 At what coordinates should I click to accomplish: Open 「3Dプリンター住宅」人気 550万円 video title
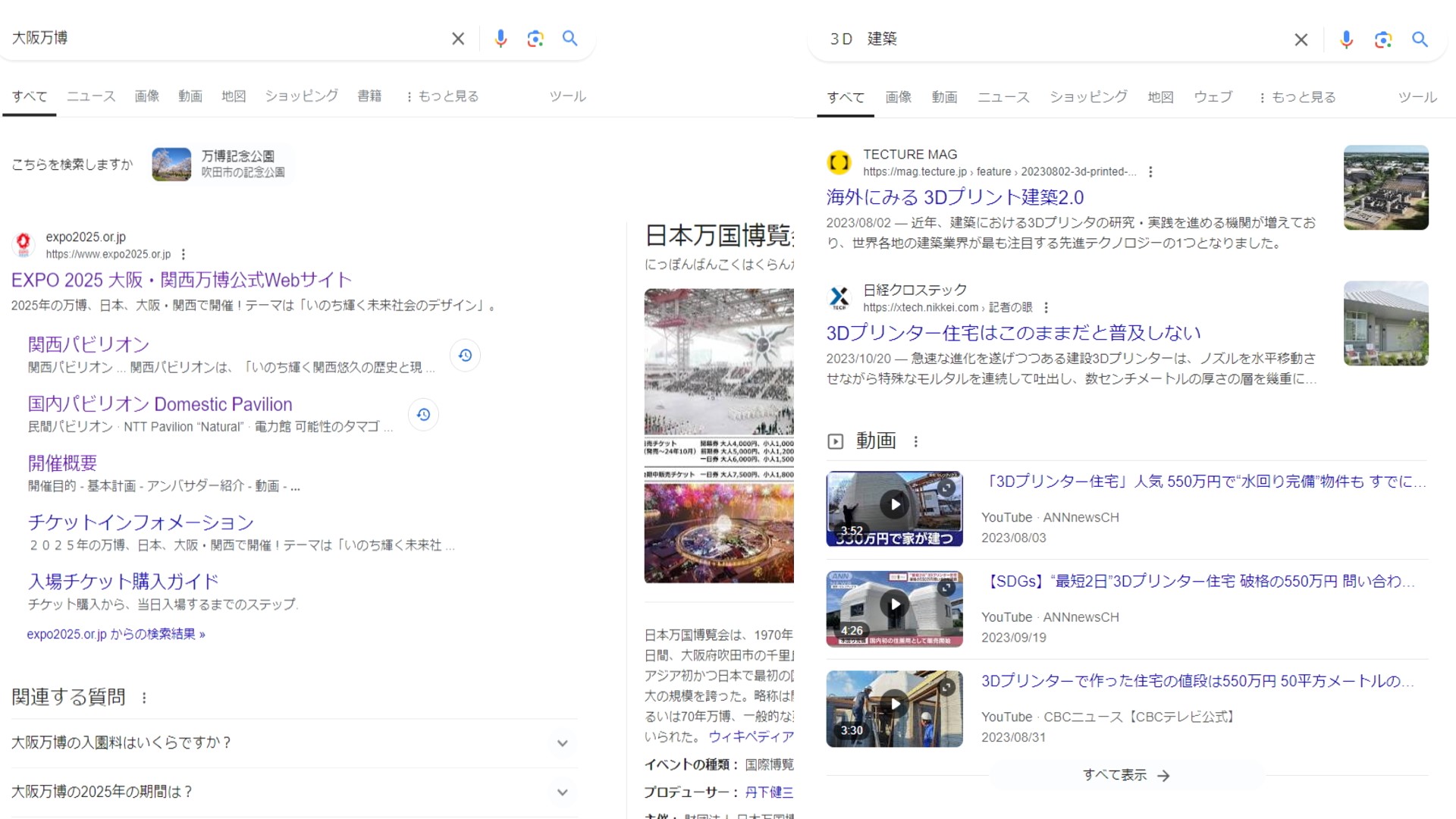1204,482
